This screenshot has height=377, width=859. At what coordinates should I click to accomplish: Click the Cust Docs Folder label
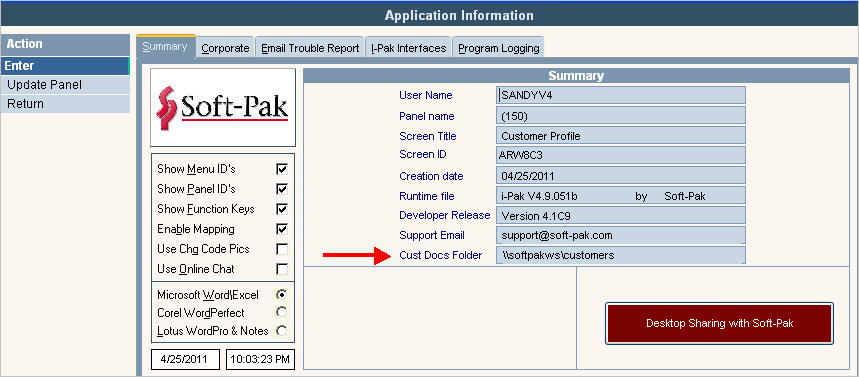click(440, 255)
